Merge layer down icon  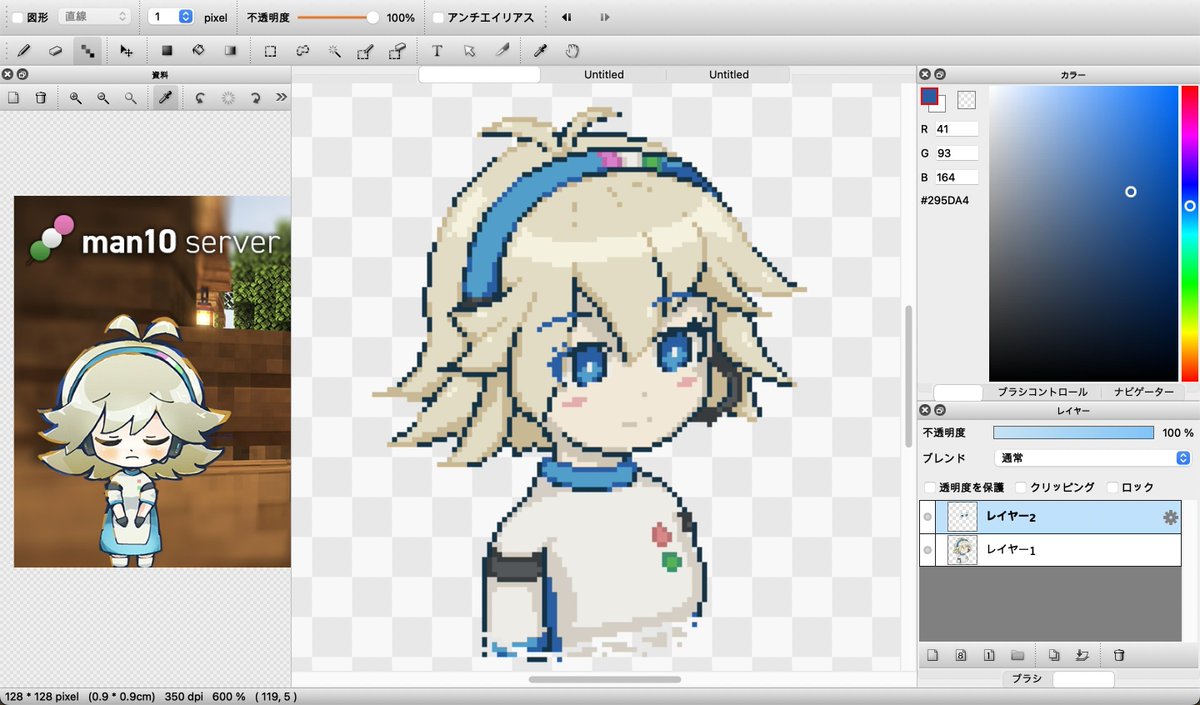(1082, 656)
